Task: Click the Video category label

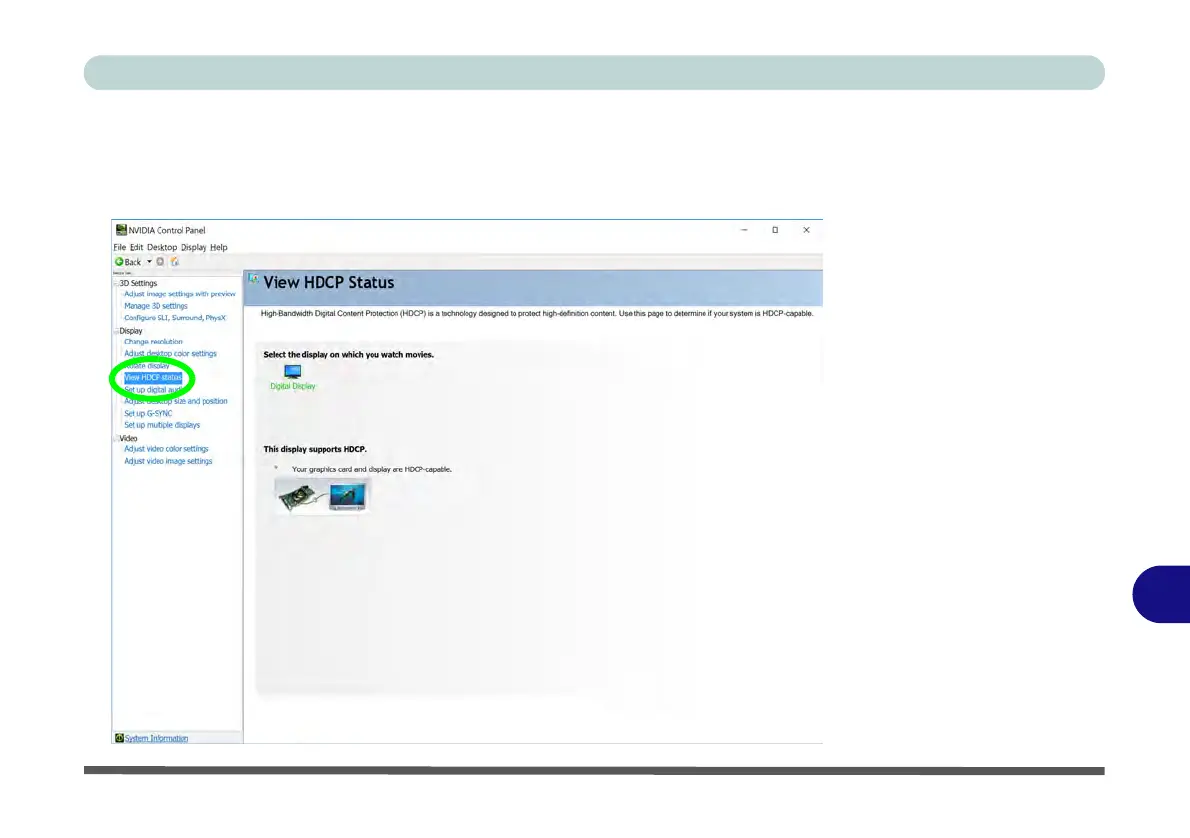Action: pyautogui.click(x=128, y=439)
